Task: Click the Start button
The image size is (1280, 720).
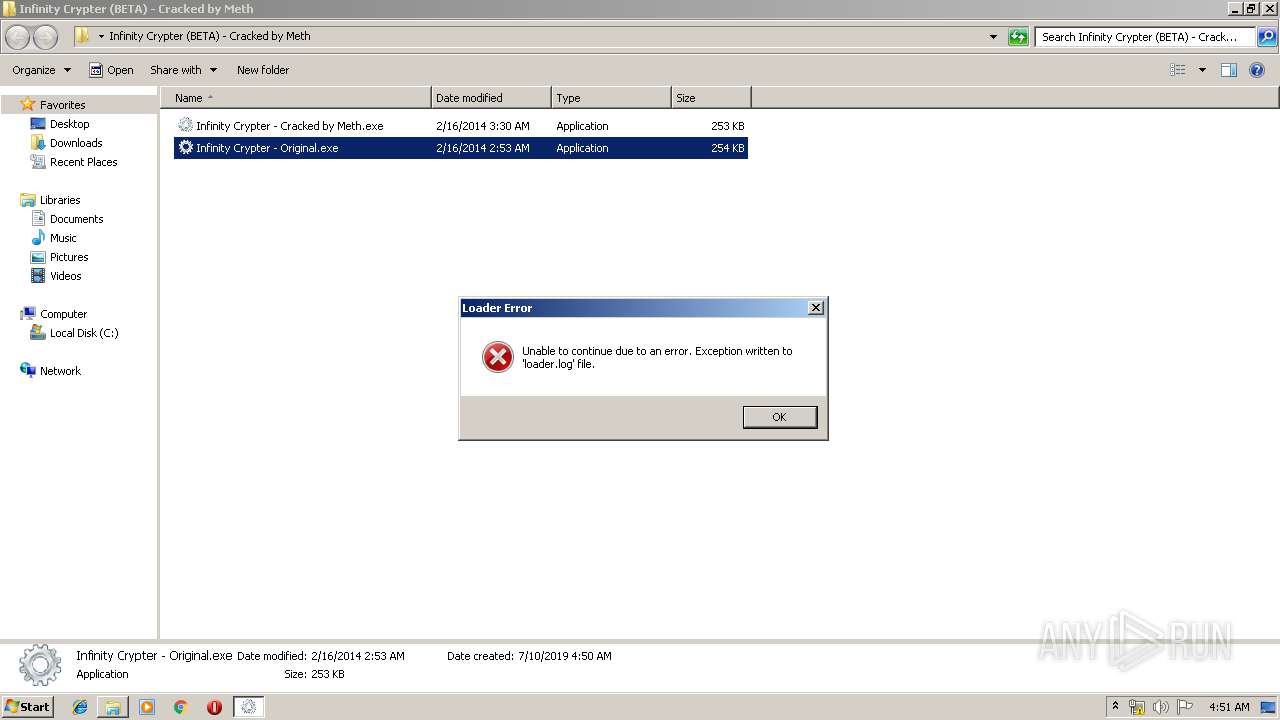Action: [28, 706]
